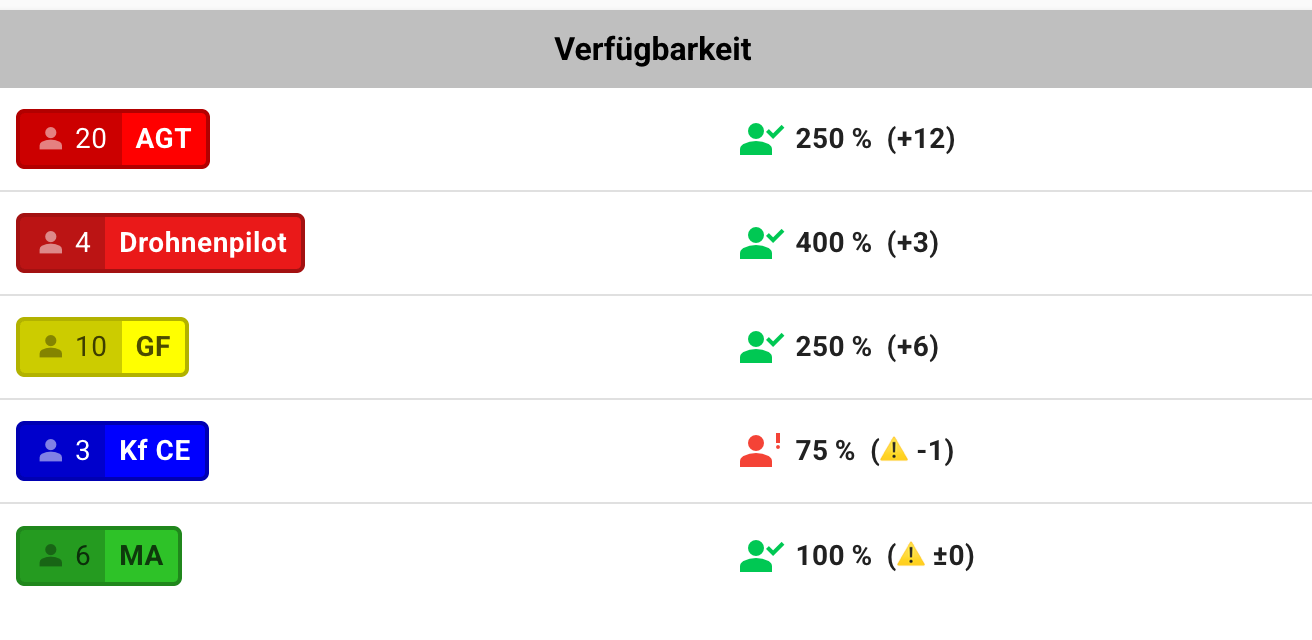
Task: Click the Verfügbarkeit column header
Action: [x=654, y=49]
